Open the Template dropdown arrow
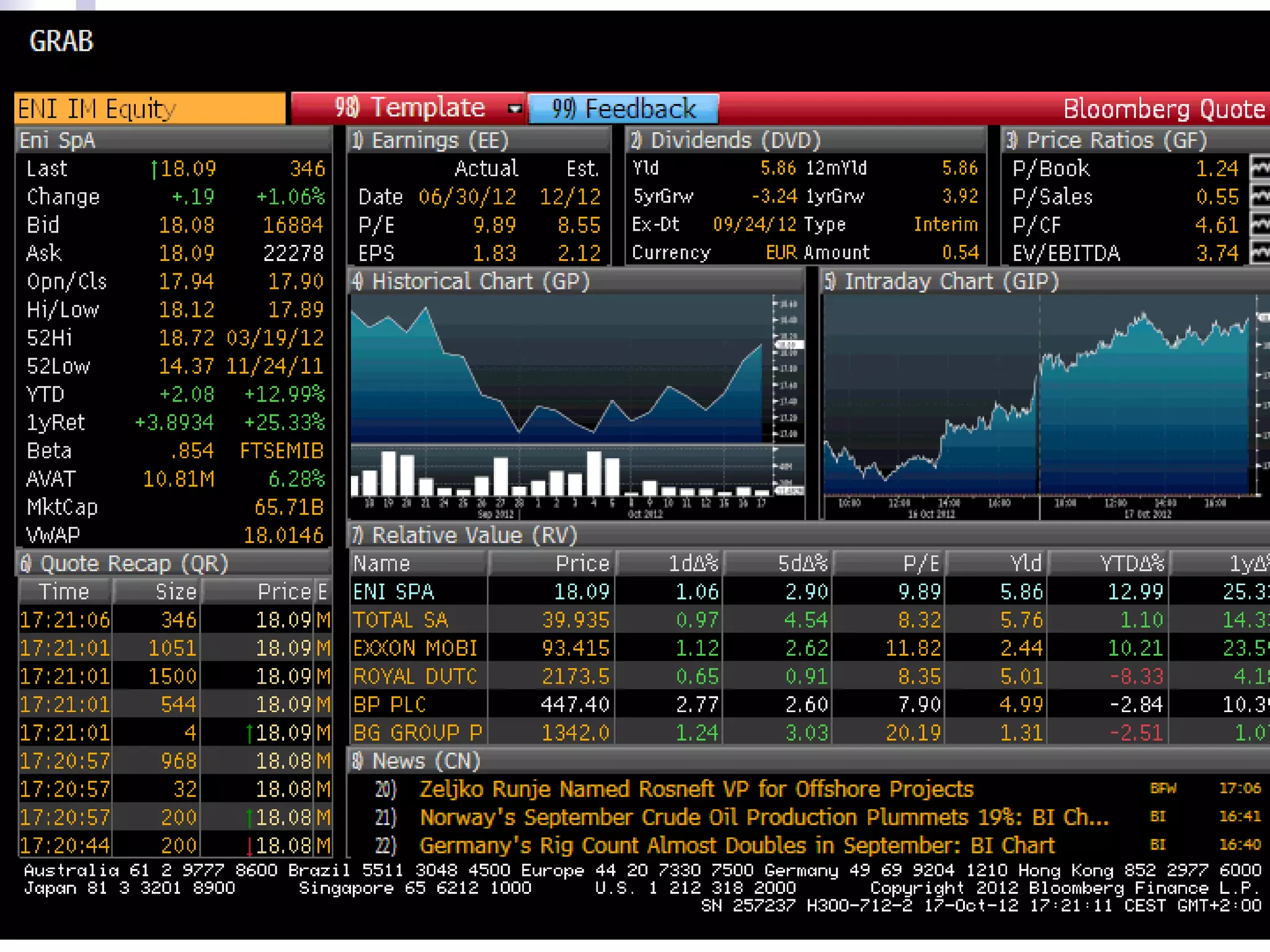The width and height of the screenshot is (1270, 952). pyautogui.click(x=514, y=109)
